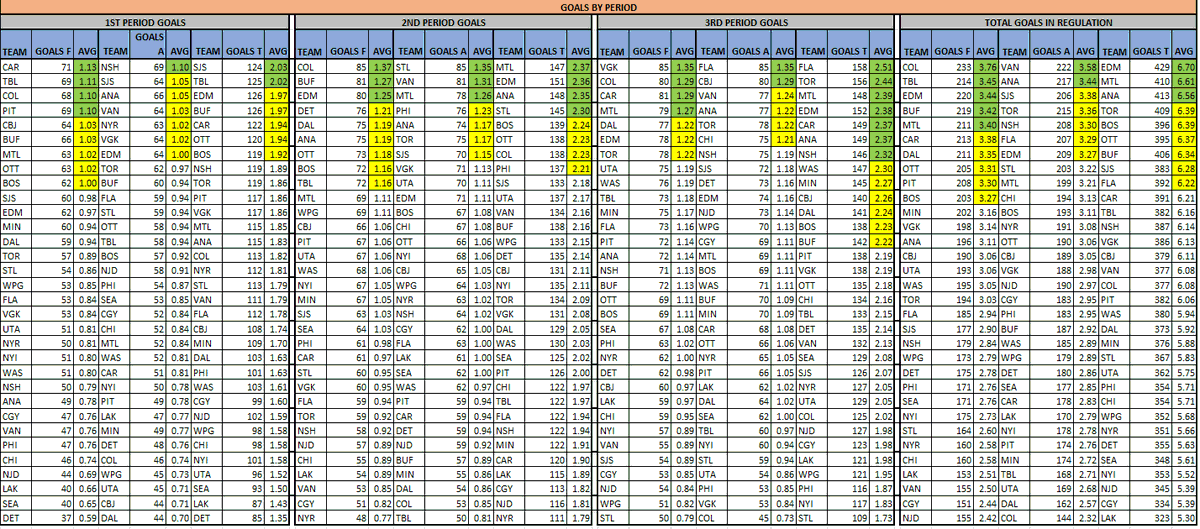
Task: Select 1.35 average at bottom of 1st period totals
Action: (278, 517)
